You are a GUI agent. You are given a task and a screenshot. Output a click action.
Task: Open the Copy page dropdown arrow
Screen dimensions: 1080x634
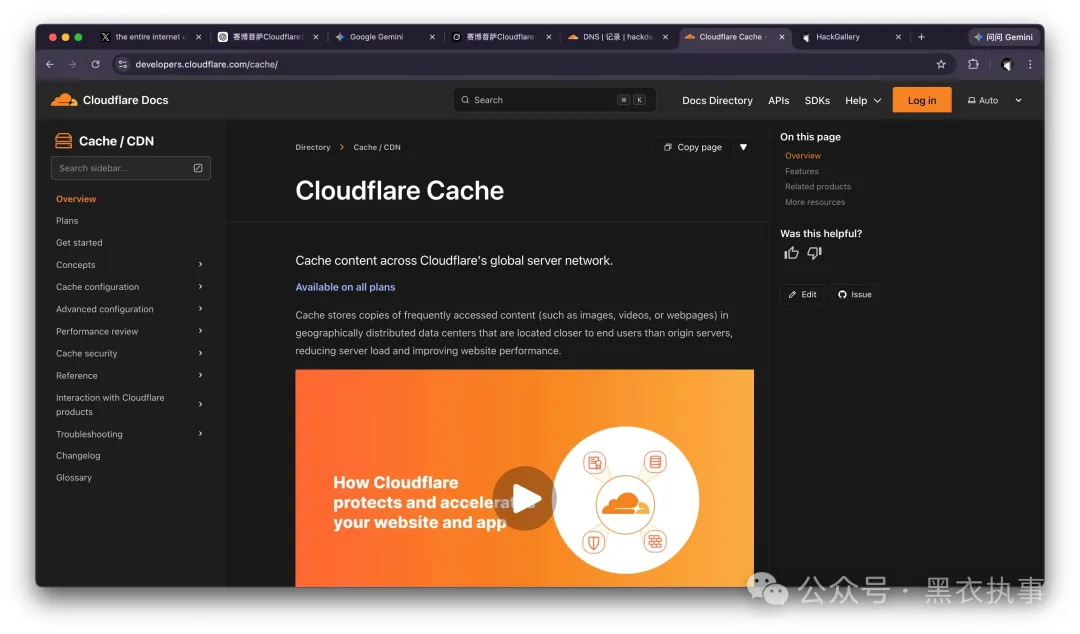tap(743, 147)
